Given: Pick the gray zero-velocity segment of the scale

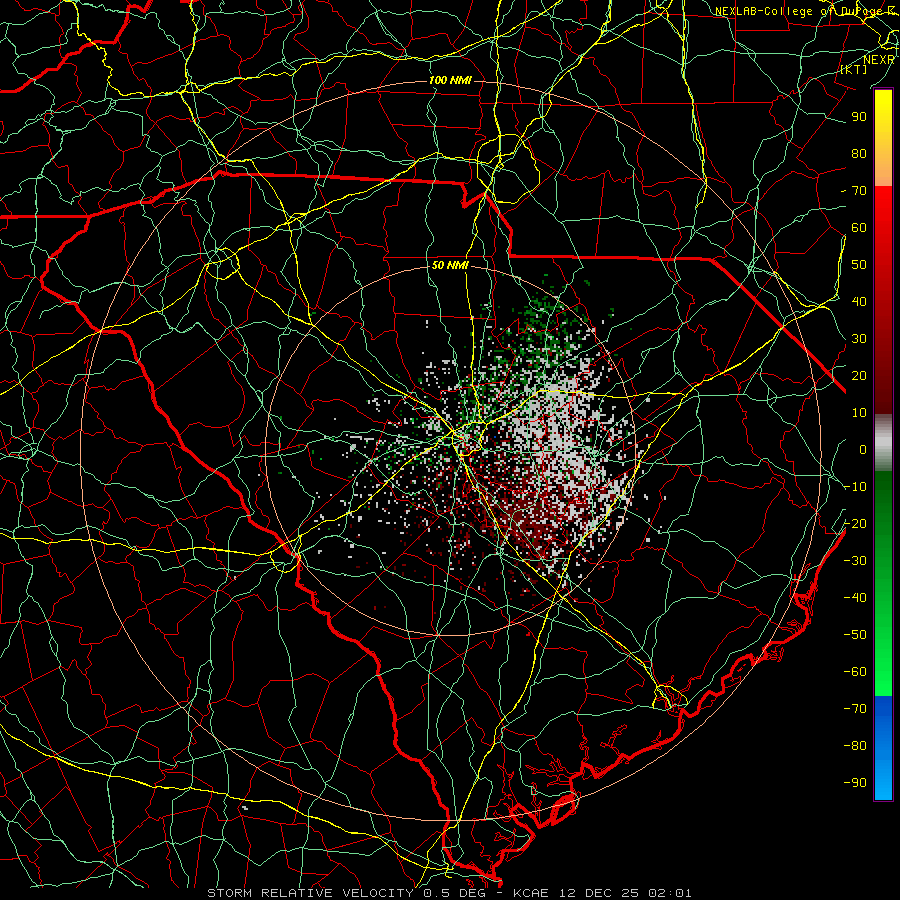Looking at the screenshot, I should click(x=883, y=443).
